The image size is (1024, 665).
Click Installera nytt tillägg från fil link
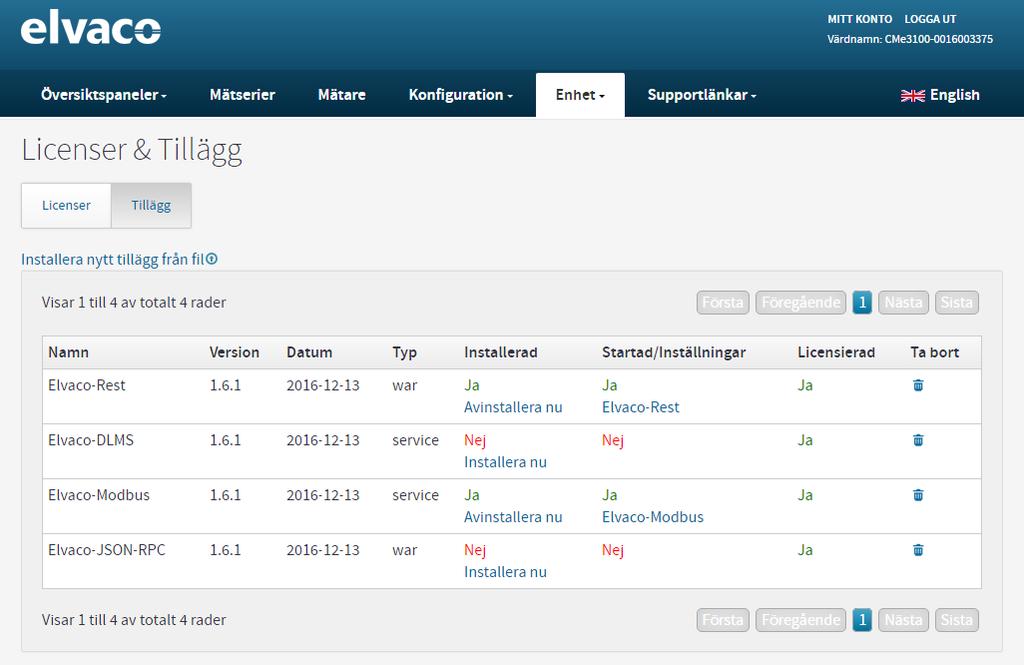pos(113,259)
